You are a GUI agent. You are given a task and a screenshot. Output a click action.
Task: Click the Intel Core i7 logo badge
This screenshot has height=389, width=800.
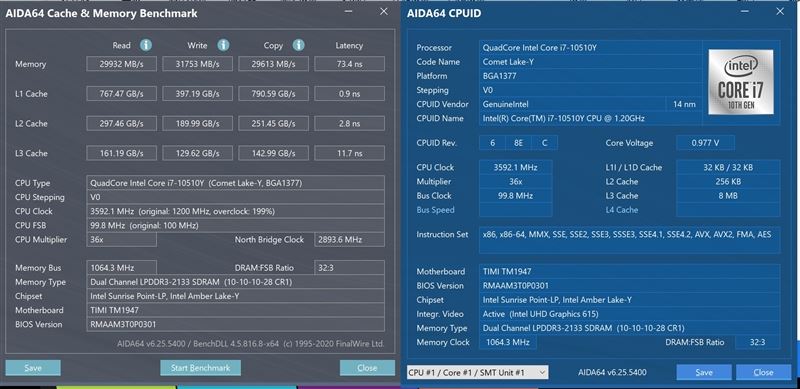click(x=741, y=82)
